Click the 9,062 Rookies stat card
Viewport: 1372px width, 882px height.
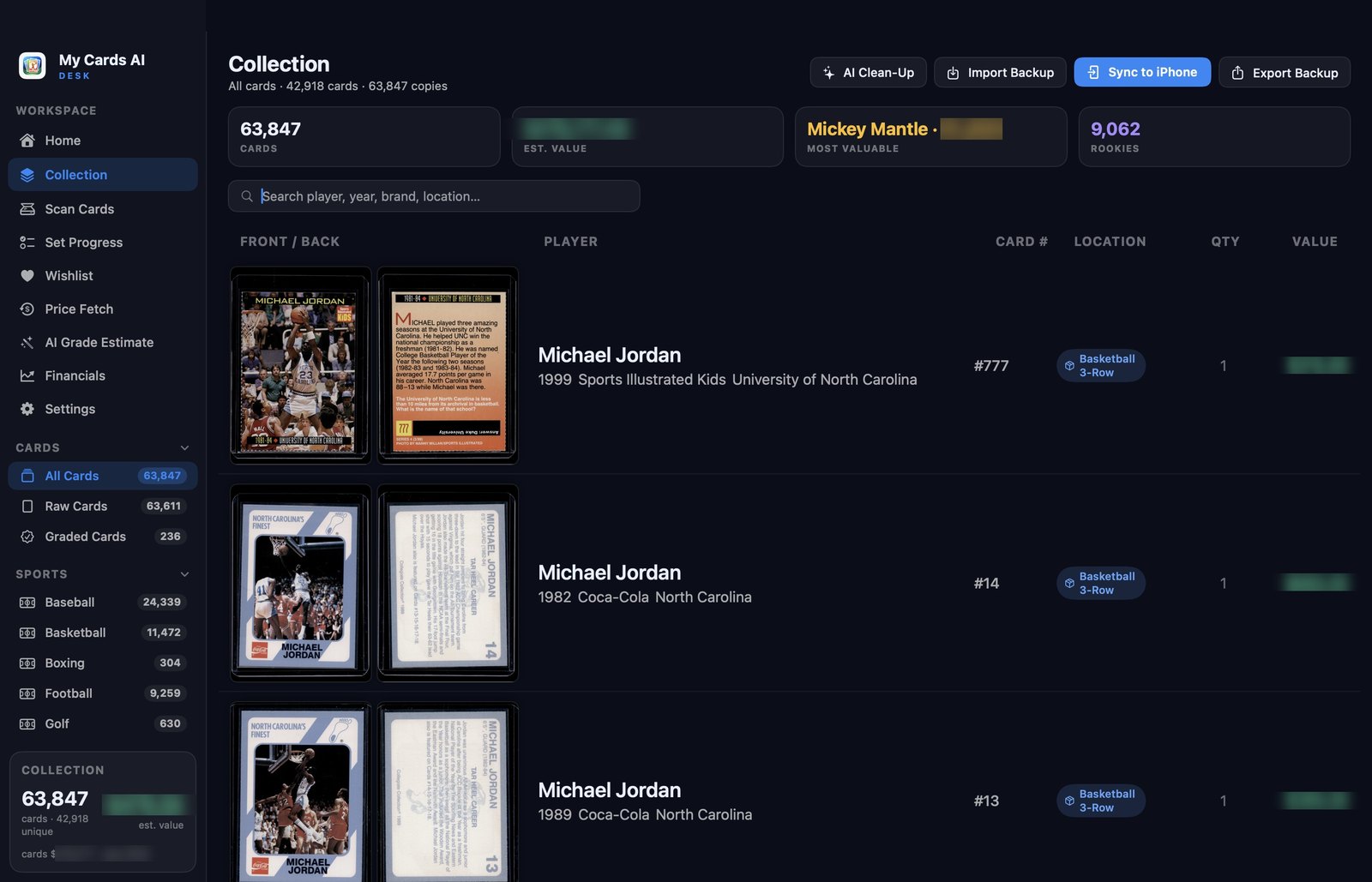[1214, 137]
